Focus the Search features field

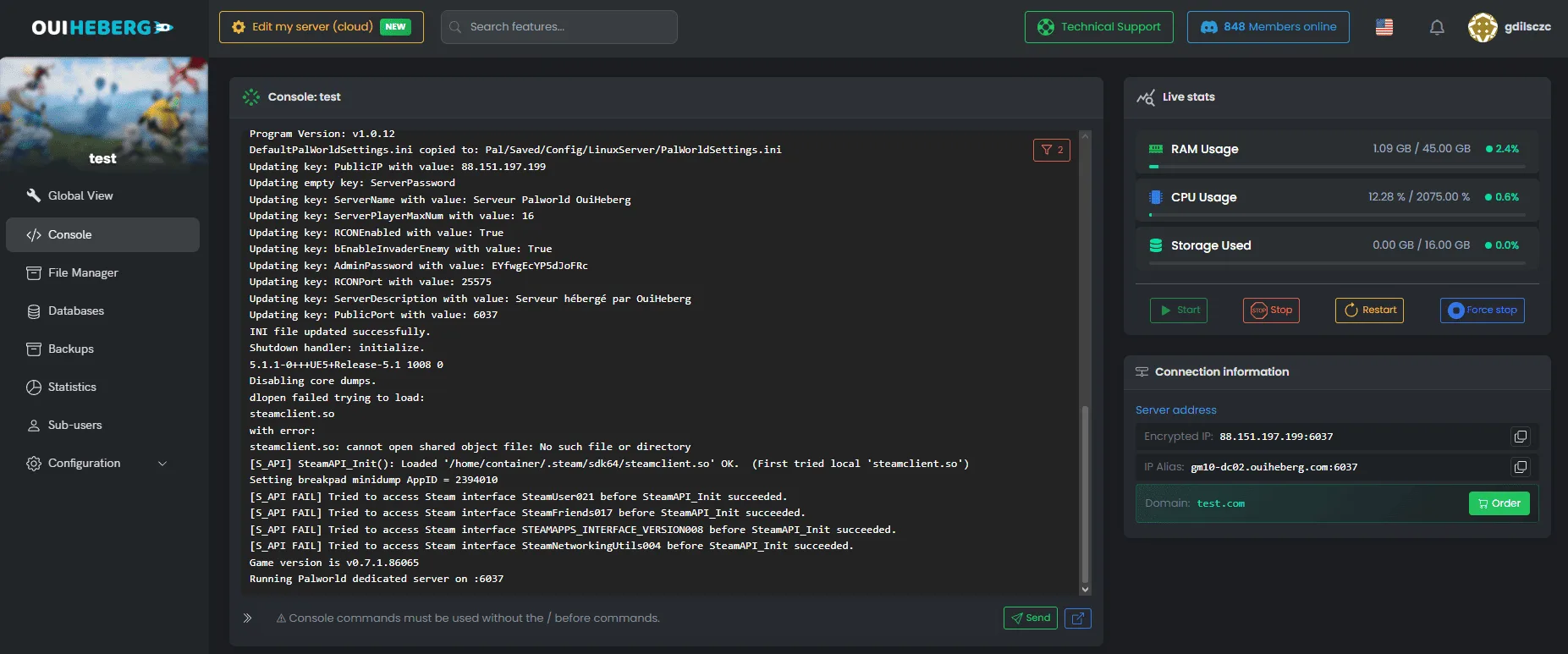(559, 27)
